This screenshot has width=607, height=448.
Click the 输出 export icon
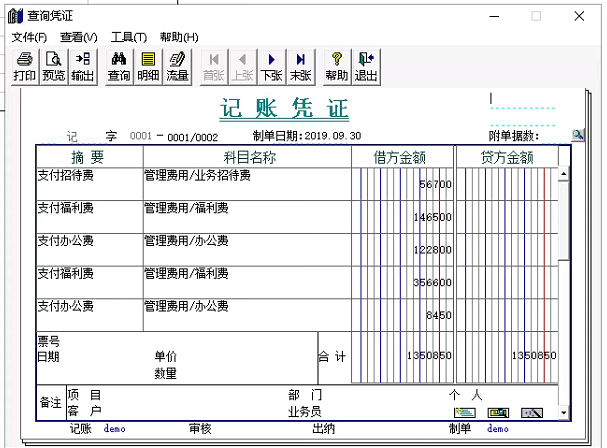coord(82,67)
